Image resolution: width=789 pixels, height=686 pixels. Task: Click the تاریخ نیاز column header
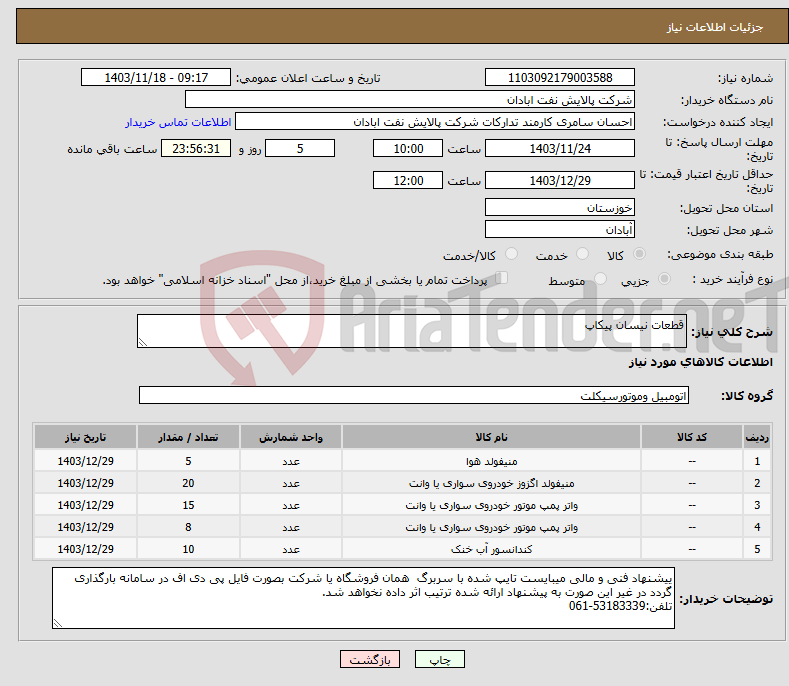[86, 437]
